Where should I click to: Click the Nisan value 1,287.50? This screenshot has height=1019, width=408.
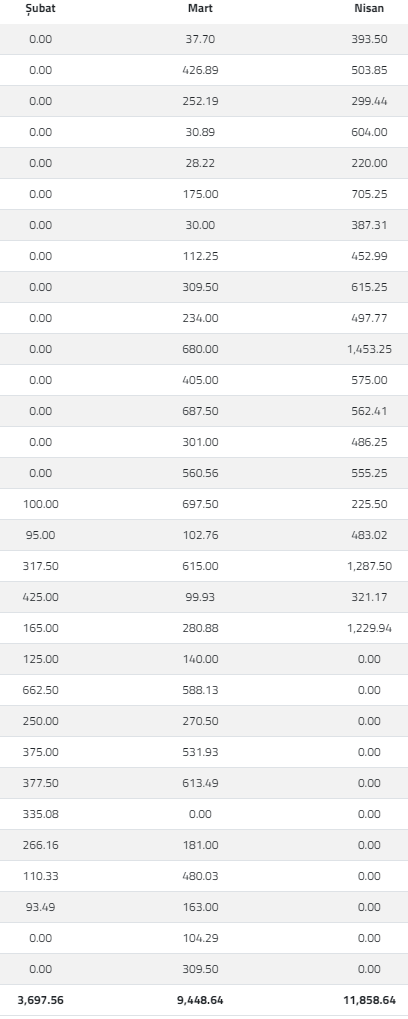pyautogui.click(x=369, y=566)
